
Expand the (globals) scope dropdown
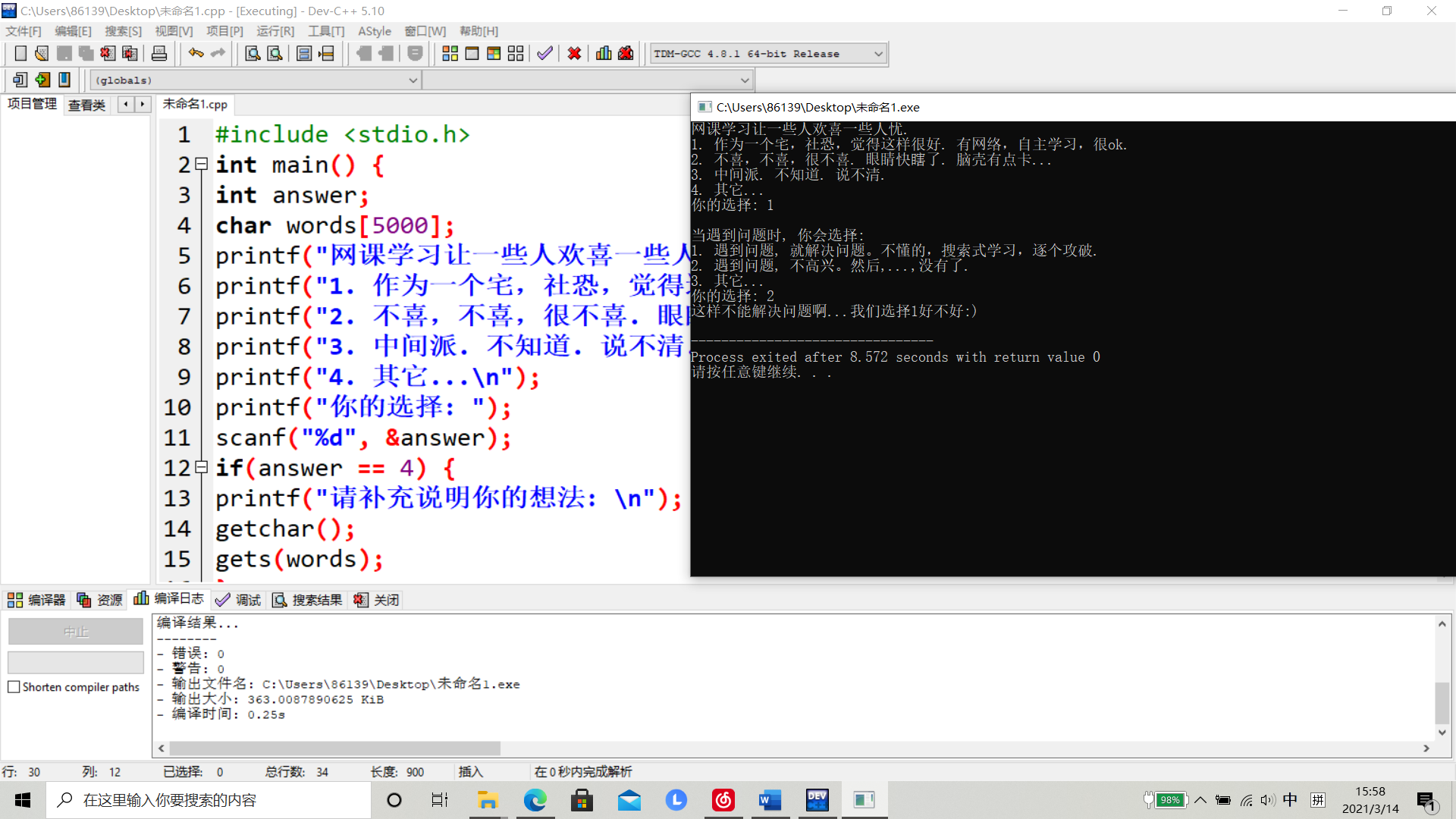[x=413, y=80]
